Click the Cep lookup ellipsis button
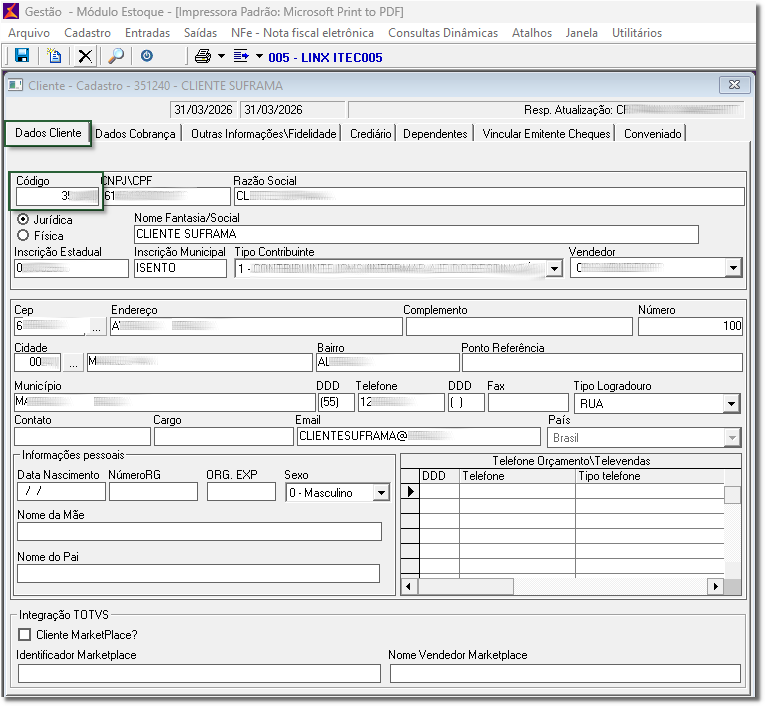Image resolution: width=765 pixels, height=706 pixels. click(x=96, y=326)
